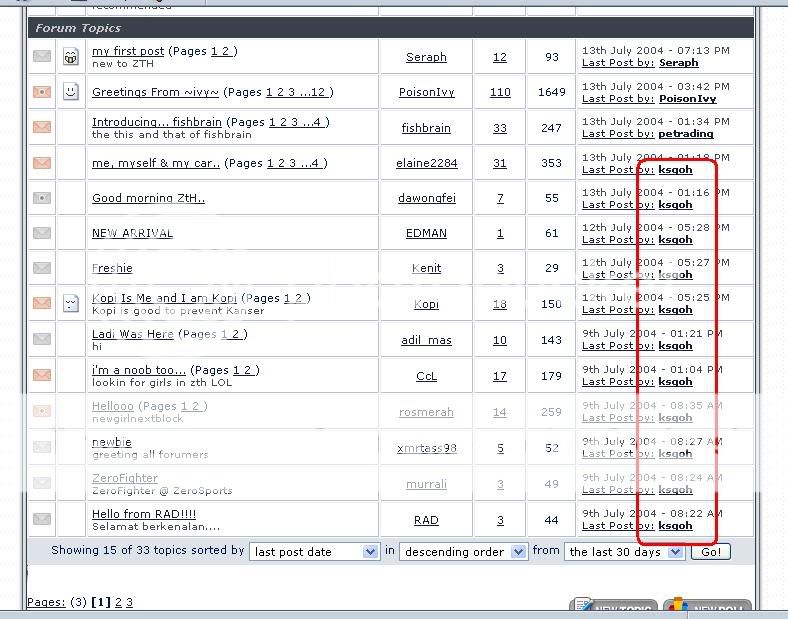
Task: Expand the 'the last 30 days' dropdown
Action: pyautogui.click(x=625, y=552)
